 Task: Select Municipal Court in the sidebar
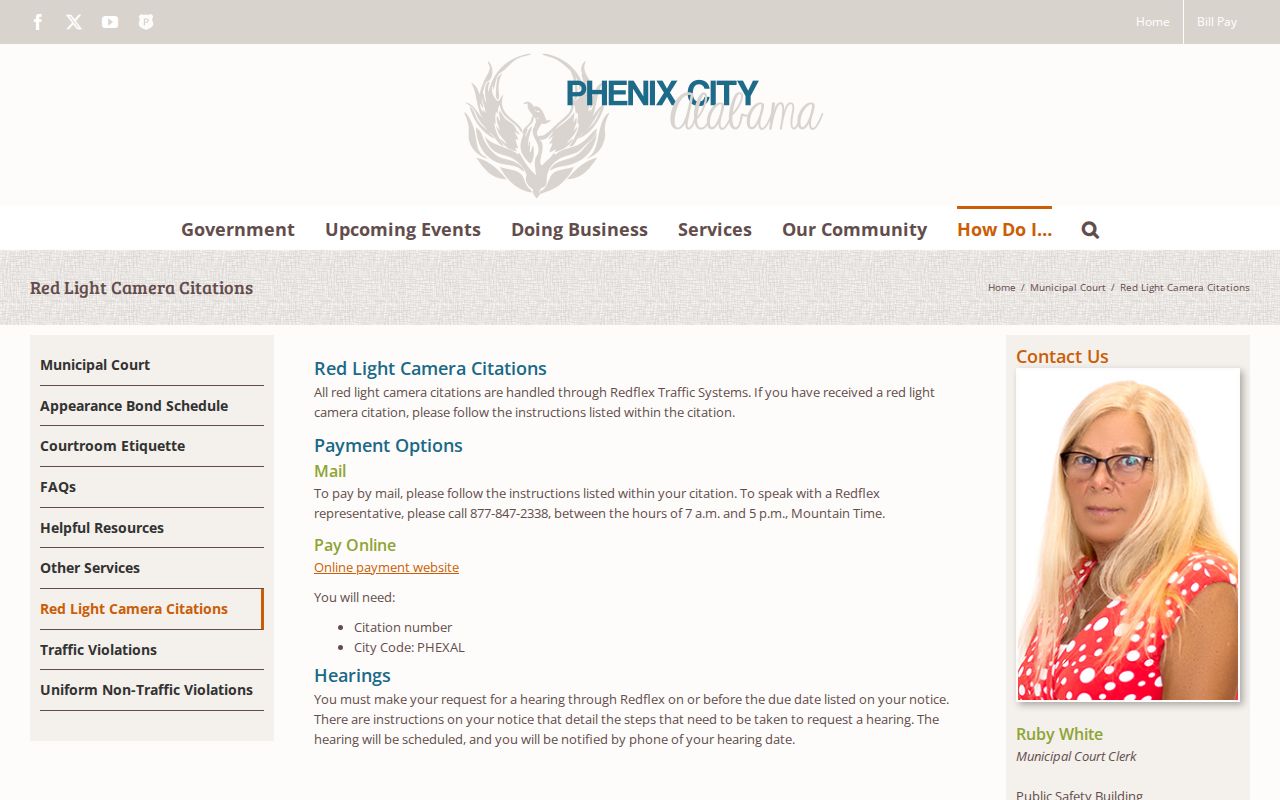tap(152, 365)
